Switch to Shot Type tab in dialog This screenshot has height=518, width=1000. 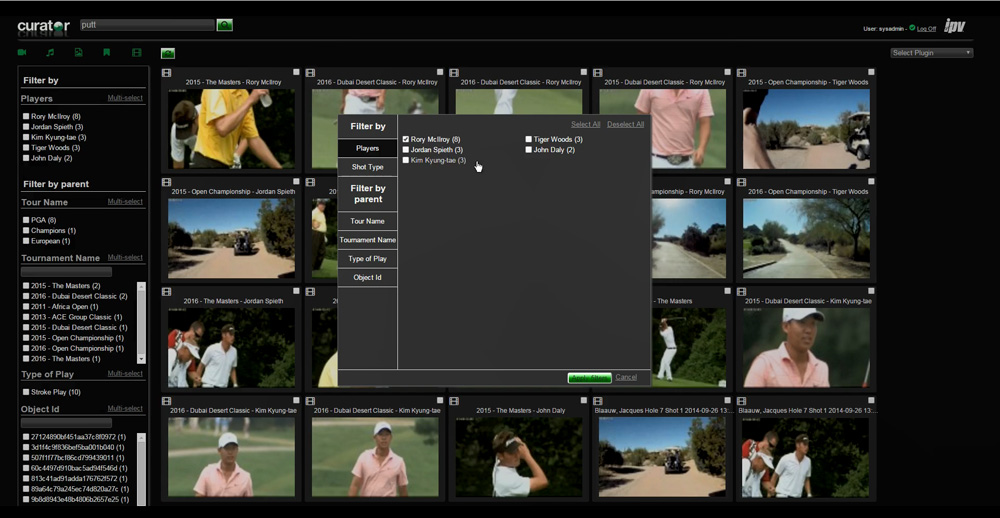pyautogui.click(x=367, y=167)
